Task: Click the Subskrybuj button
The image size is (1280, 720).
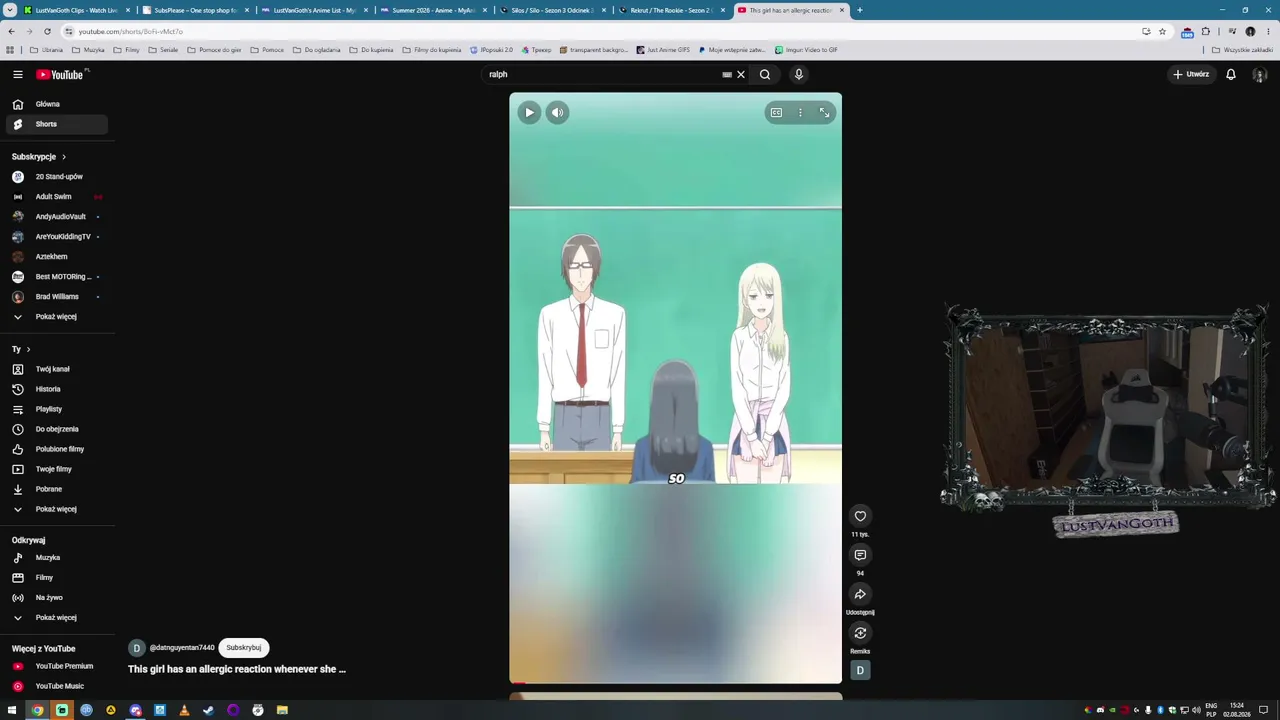Action: pos(244,647)
